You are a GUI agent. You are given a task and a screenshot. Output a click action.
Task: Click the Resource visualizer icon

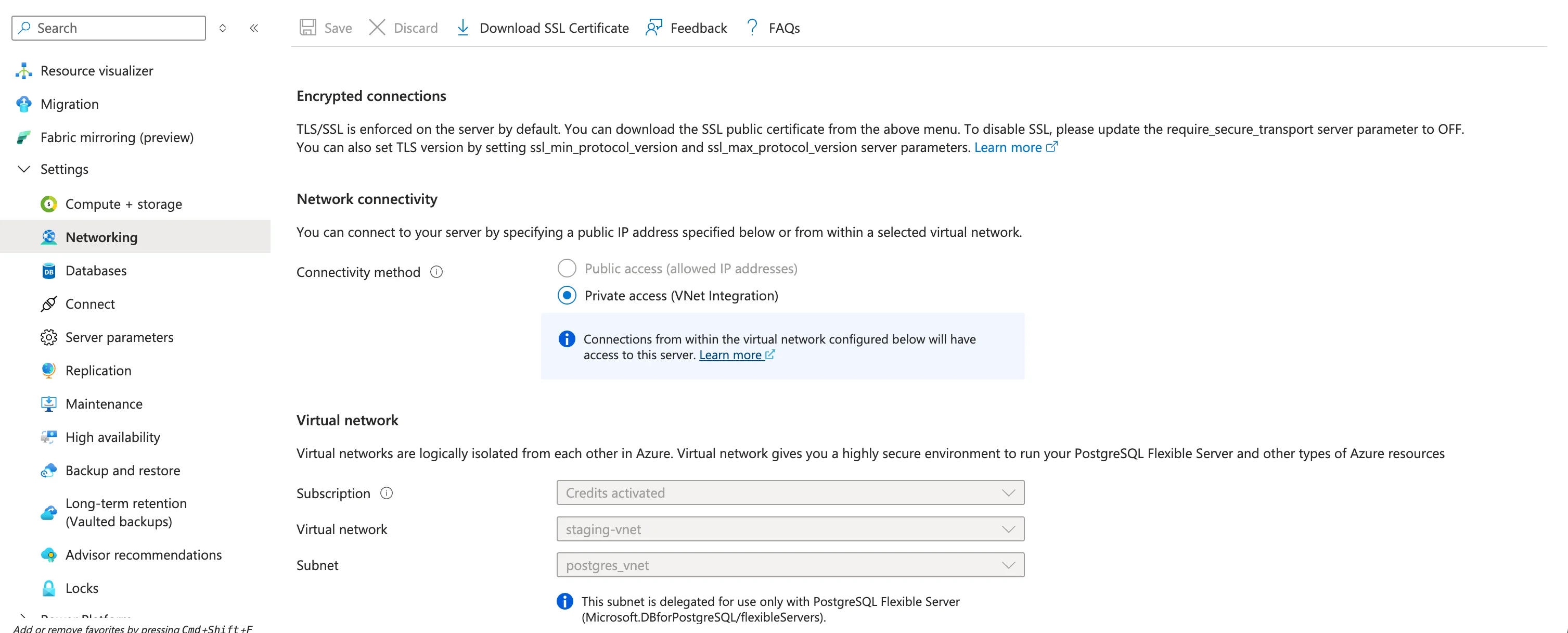click(x=24, y=71)
